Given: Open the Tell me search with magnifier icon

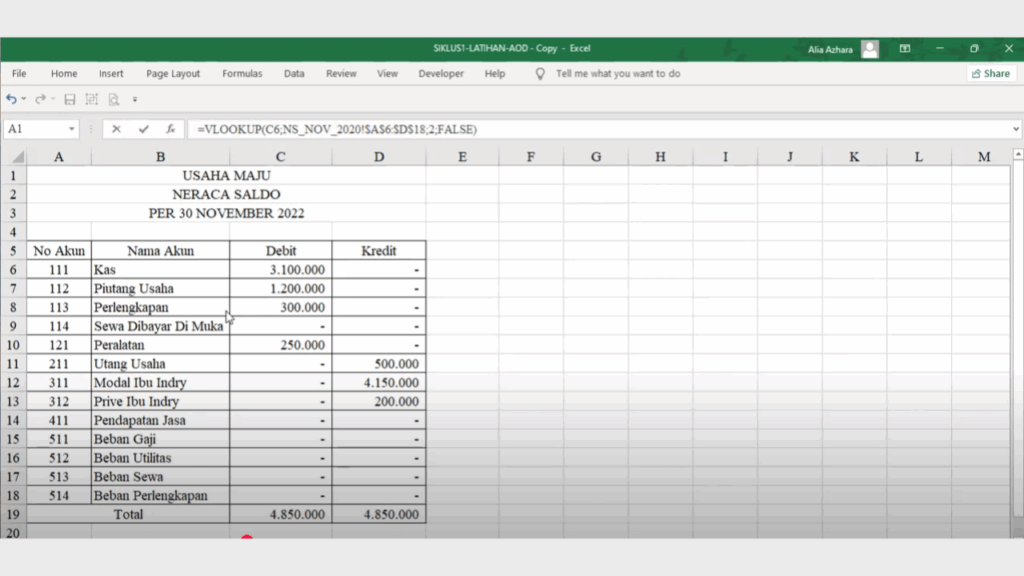Looking at the screenshot, I should 541,73.
